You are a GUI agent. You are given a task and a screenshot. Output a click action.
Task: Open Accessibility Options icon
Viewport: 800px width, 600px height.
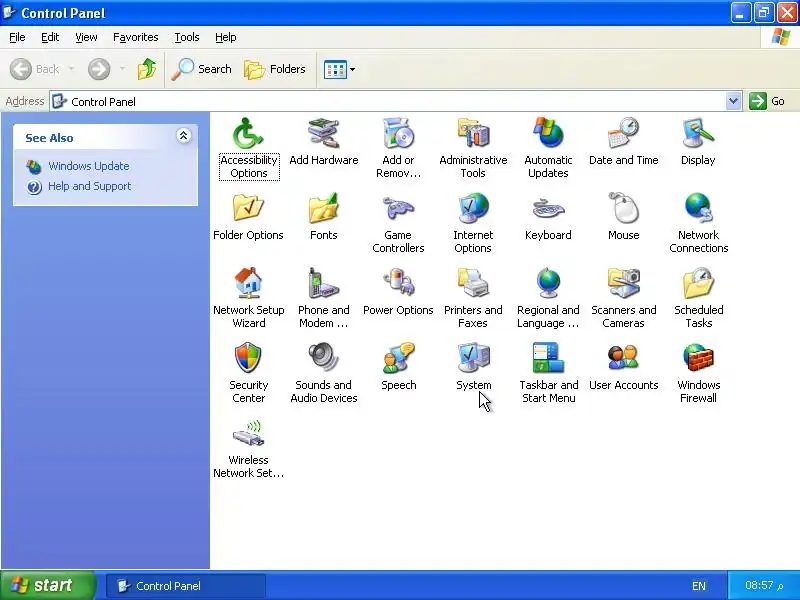[x=248, y=133]
